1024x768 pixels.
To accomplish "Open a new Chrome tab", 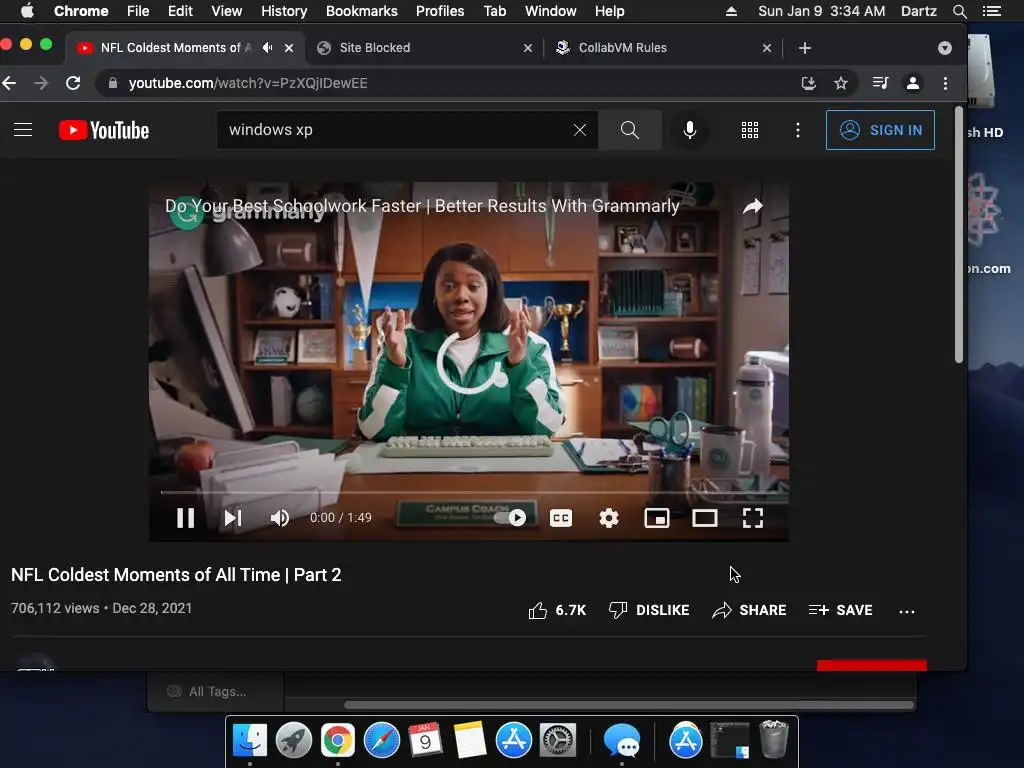I will click(805, 48).
